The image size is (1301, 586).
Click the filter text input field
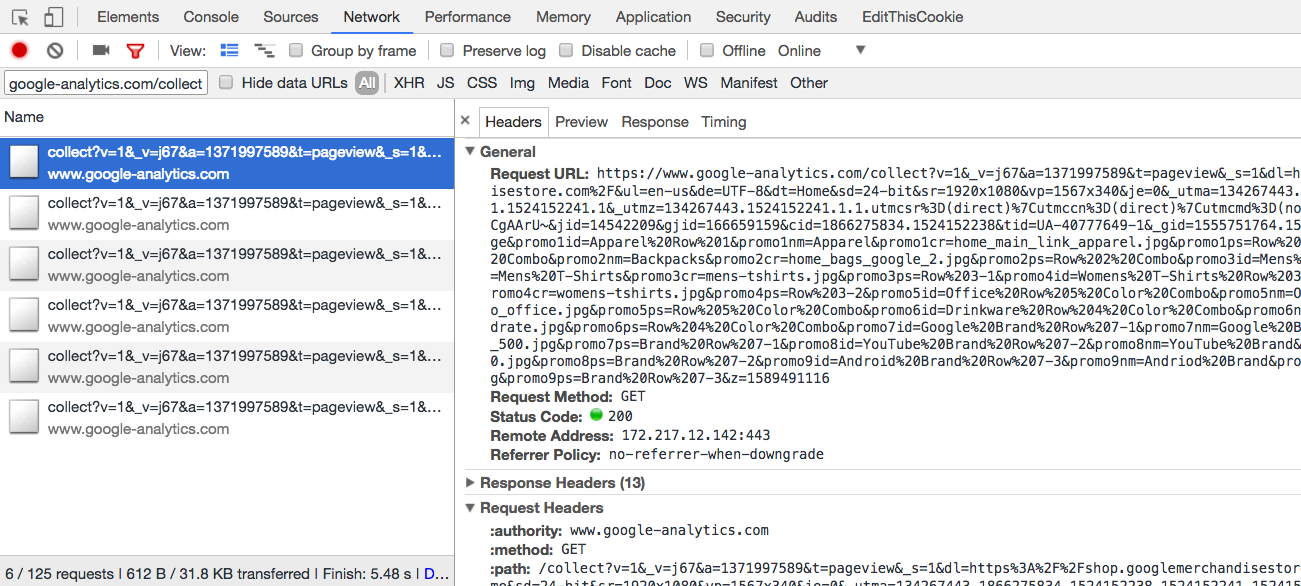pos(106,83)
